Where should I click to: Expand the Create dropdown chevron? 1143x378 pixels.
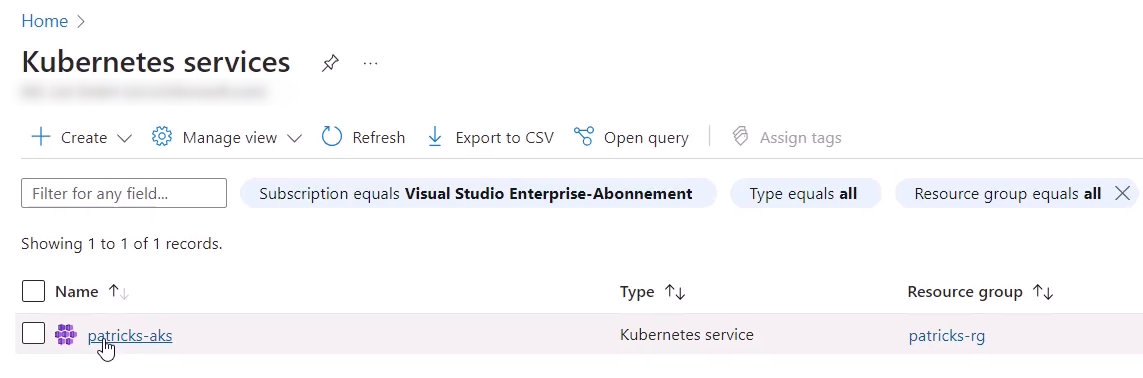coord(124,138)
